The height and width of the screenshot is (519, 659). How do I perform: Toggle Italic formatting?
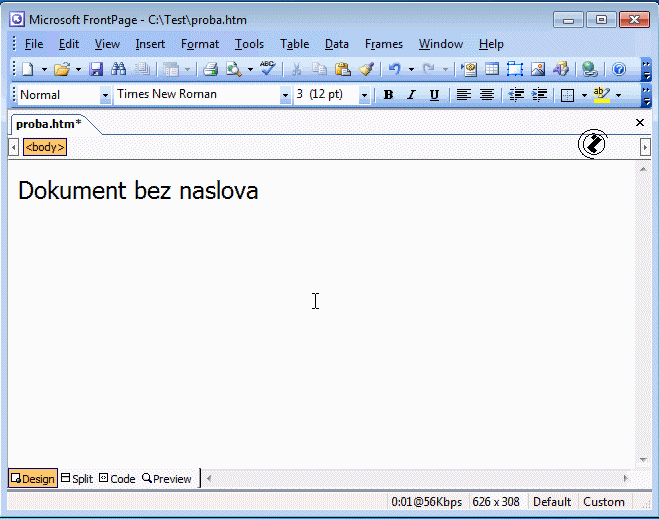click(411, 95)
